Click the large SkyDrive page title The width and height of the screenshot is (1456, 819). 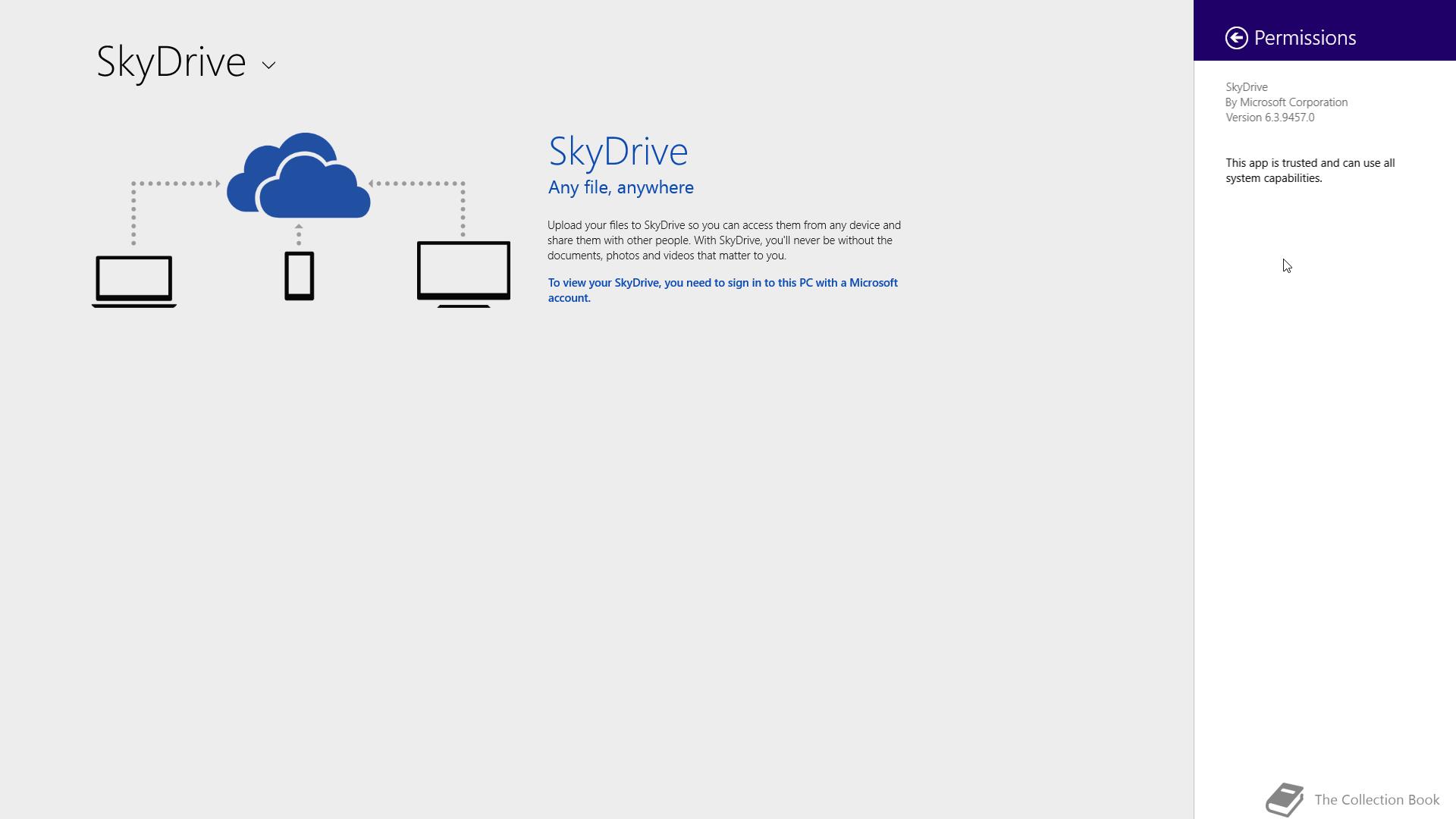(171, 61)
